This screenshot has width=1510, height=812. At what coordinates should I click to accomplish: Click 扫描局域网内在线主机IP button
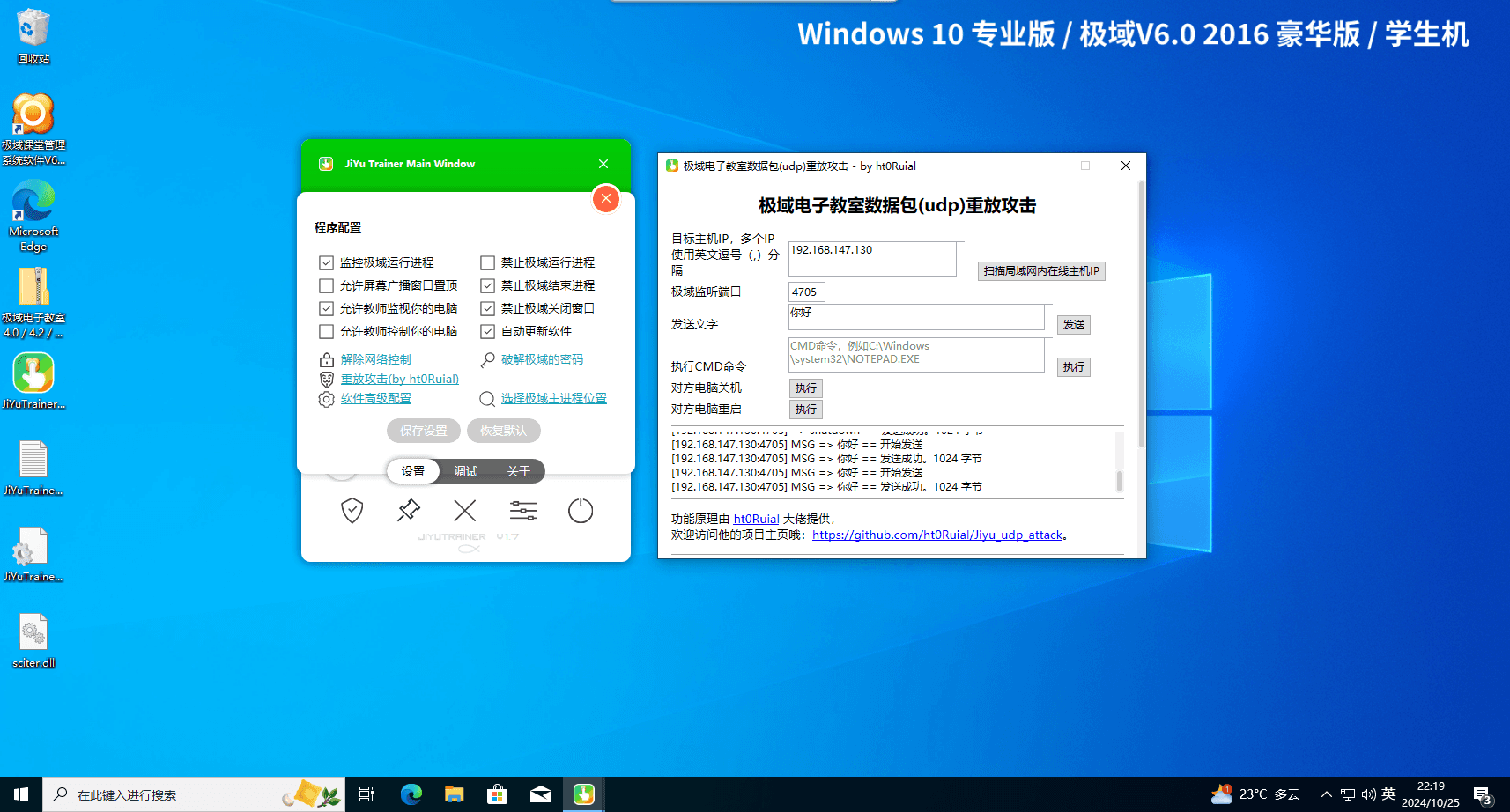(x=1041, y=271)
